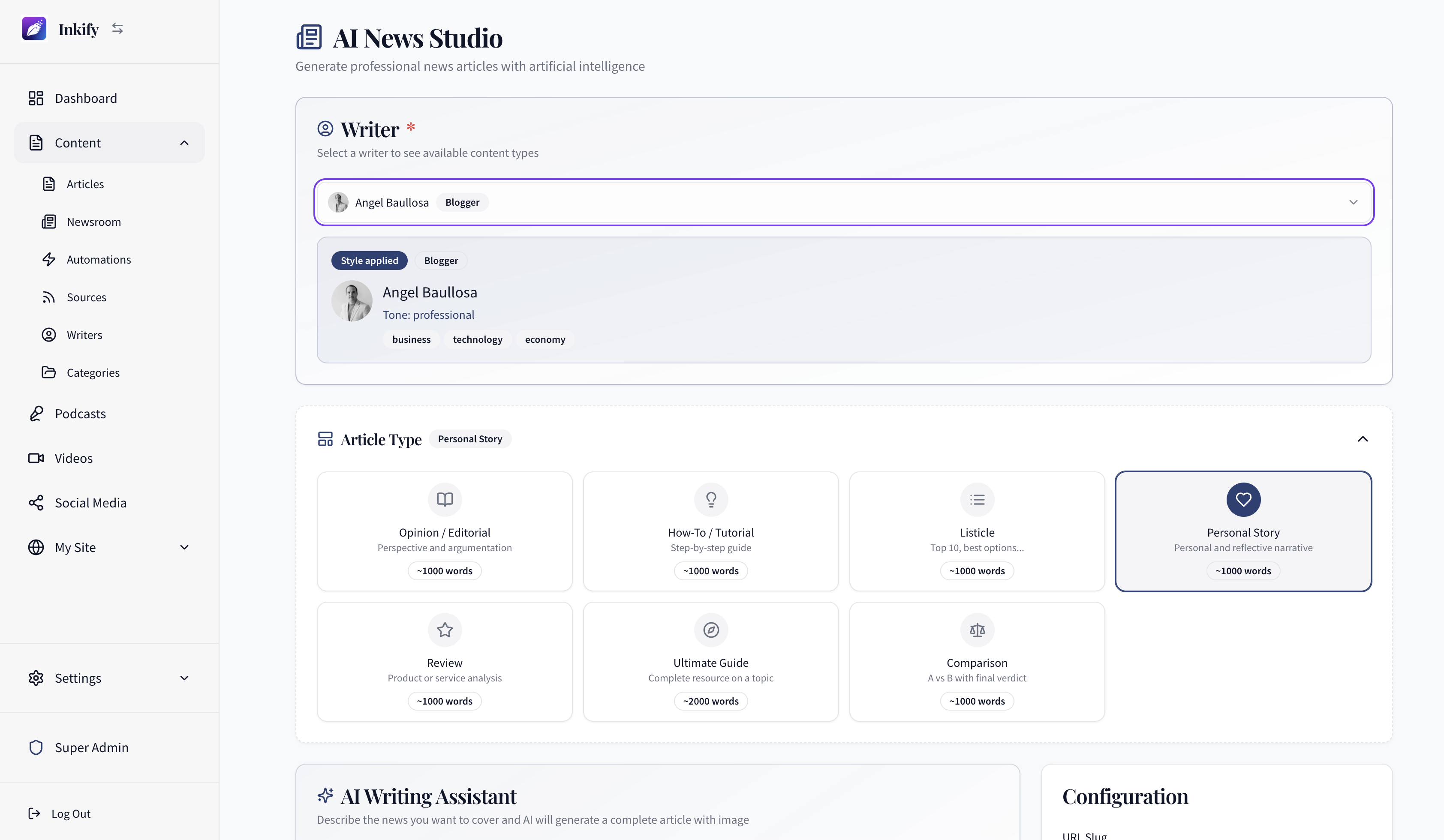Select the Opinion / Editorial article type
The image size is (1444, 840).
tap(445, 531)
